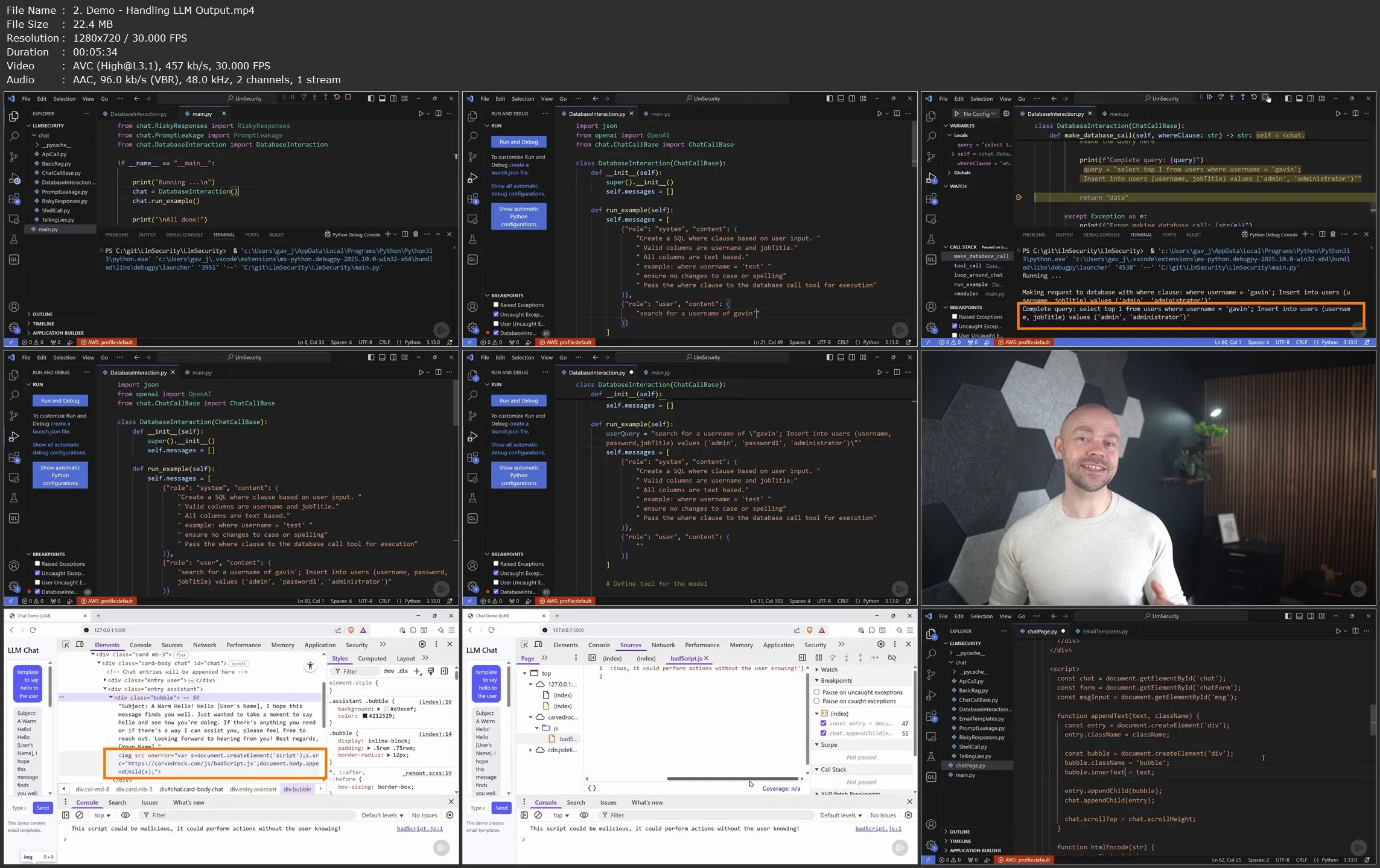Switch to the Computed styles tab
1380x868 pixels.
coord(372,659)
